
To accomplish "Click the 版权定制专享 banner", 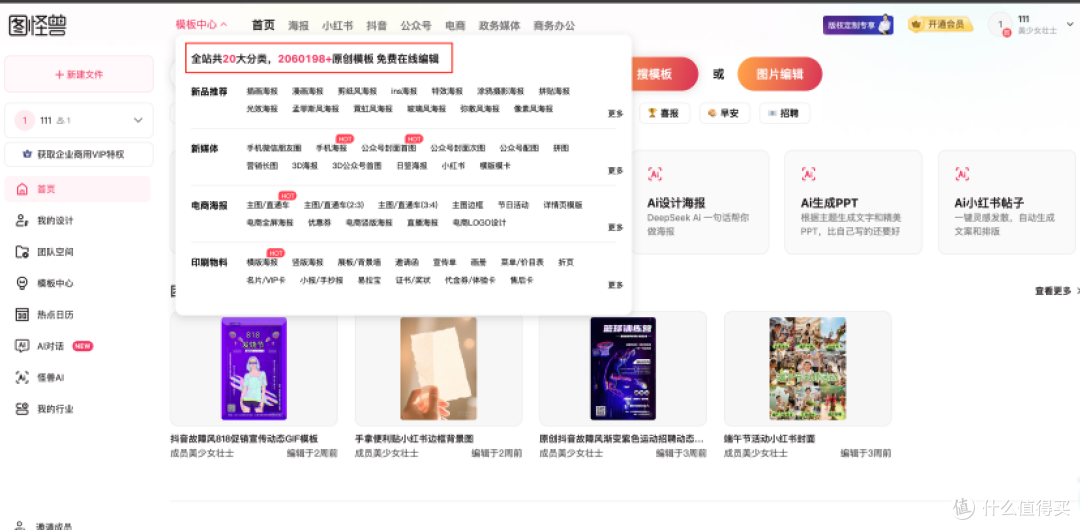I will (x=858, y=25).
